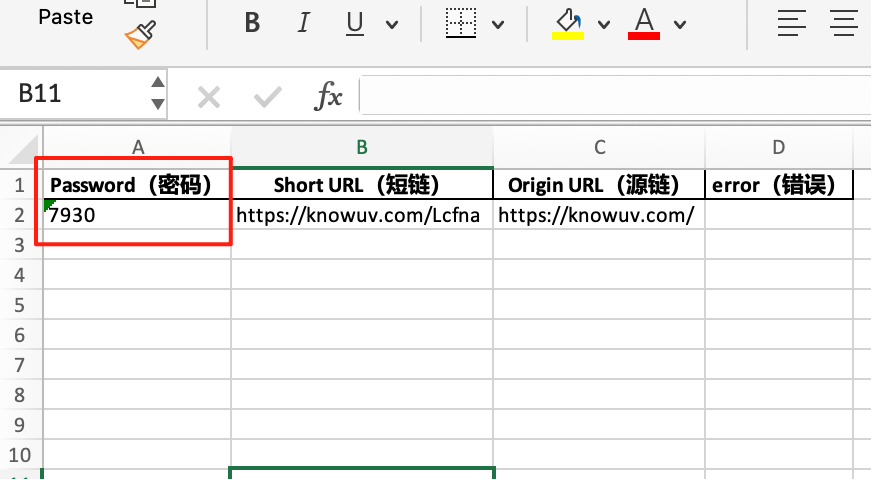
Task: Align text left
Action: tap(791, 23)
